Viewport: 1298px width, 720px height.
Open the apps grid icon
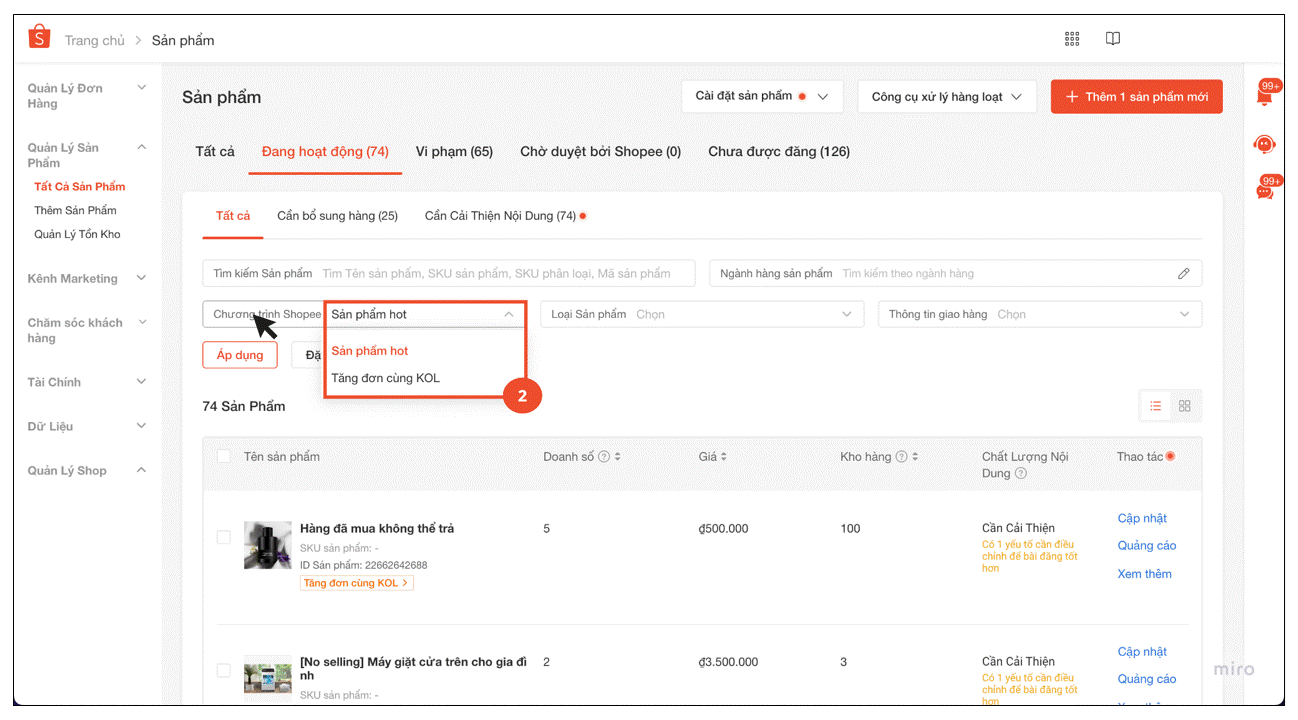click(1072, 39)
